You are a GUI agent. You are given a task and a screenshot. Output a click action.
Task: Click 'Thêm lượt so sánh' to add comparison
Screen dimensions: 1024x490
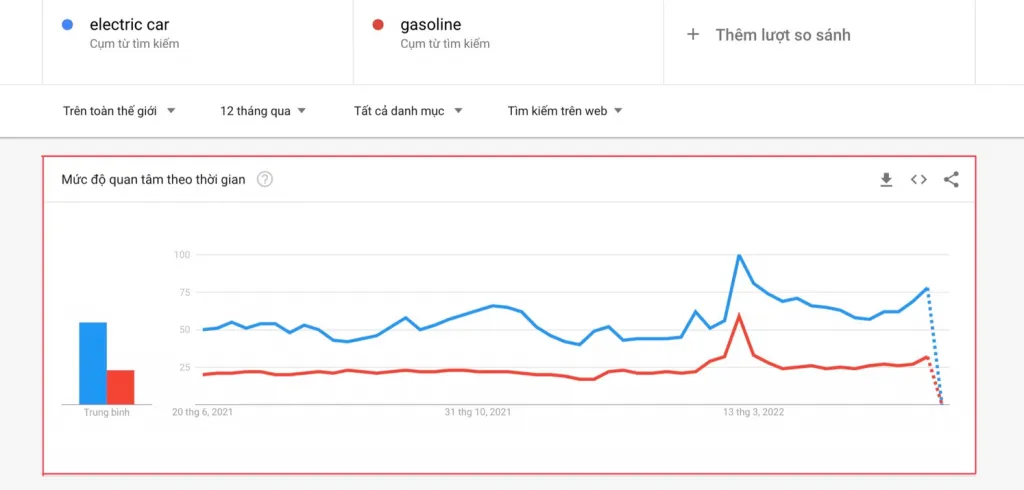click(x=783, y=35)
